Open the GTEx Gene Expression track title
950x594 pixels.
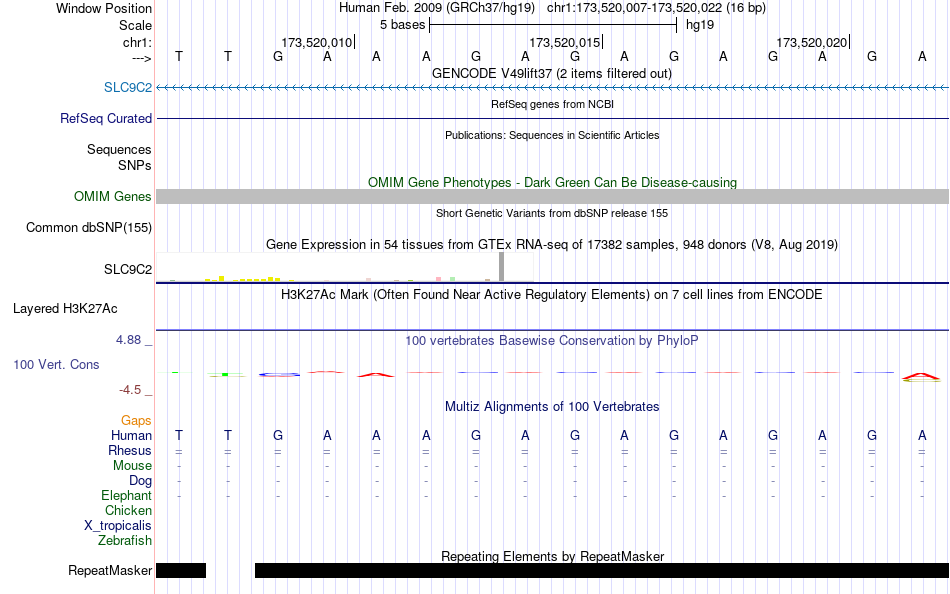tap(552, 244)
